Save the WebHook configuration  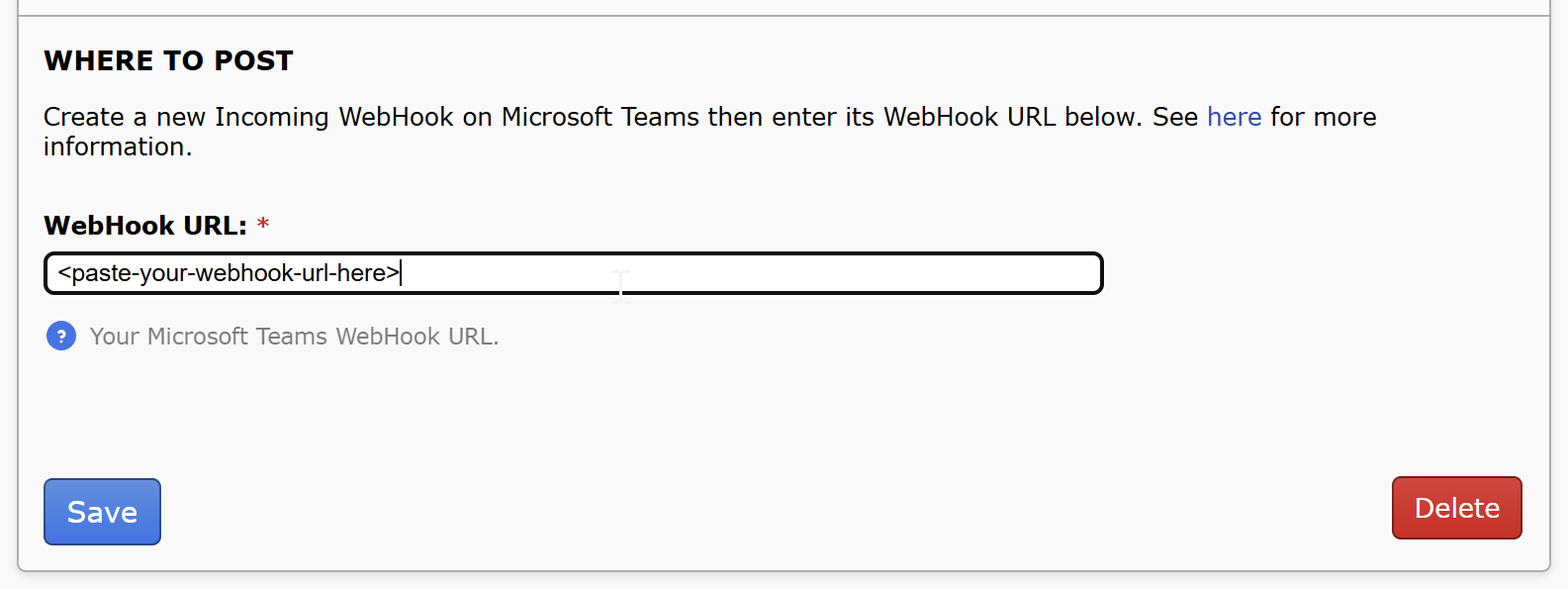pos(102,512)
